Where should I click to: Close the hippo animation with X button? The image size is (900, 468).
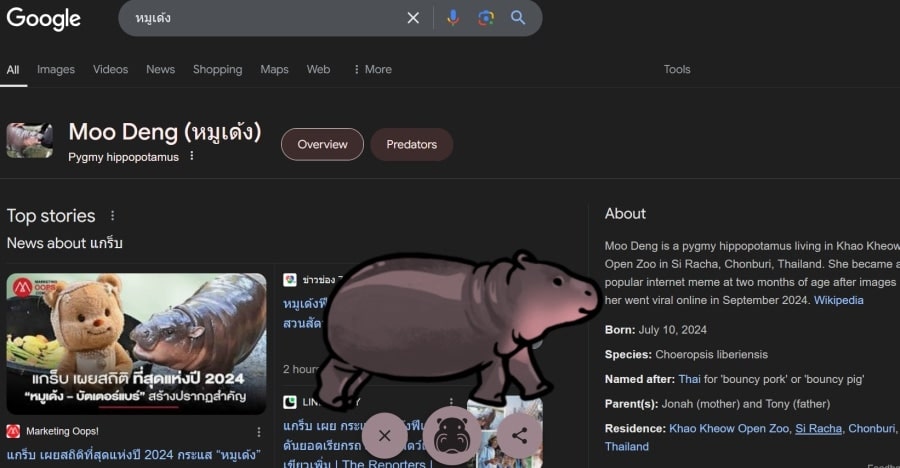click(x=385, y=436)
